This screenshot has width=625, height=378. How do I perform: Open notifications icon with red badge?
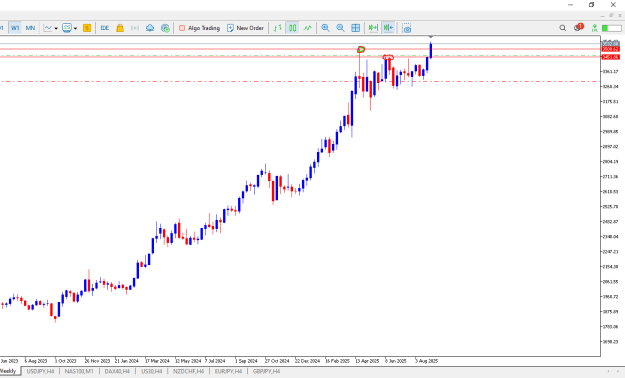578,28
